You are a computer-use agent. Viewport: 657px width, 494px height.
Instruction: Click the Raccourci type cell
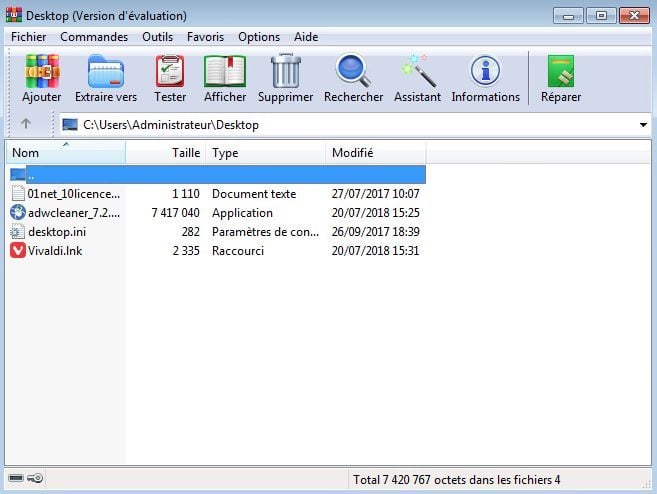(x=238, y=251)
